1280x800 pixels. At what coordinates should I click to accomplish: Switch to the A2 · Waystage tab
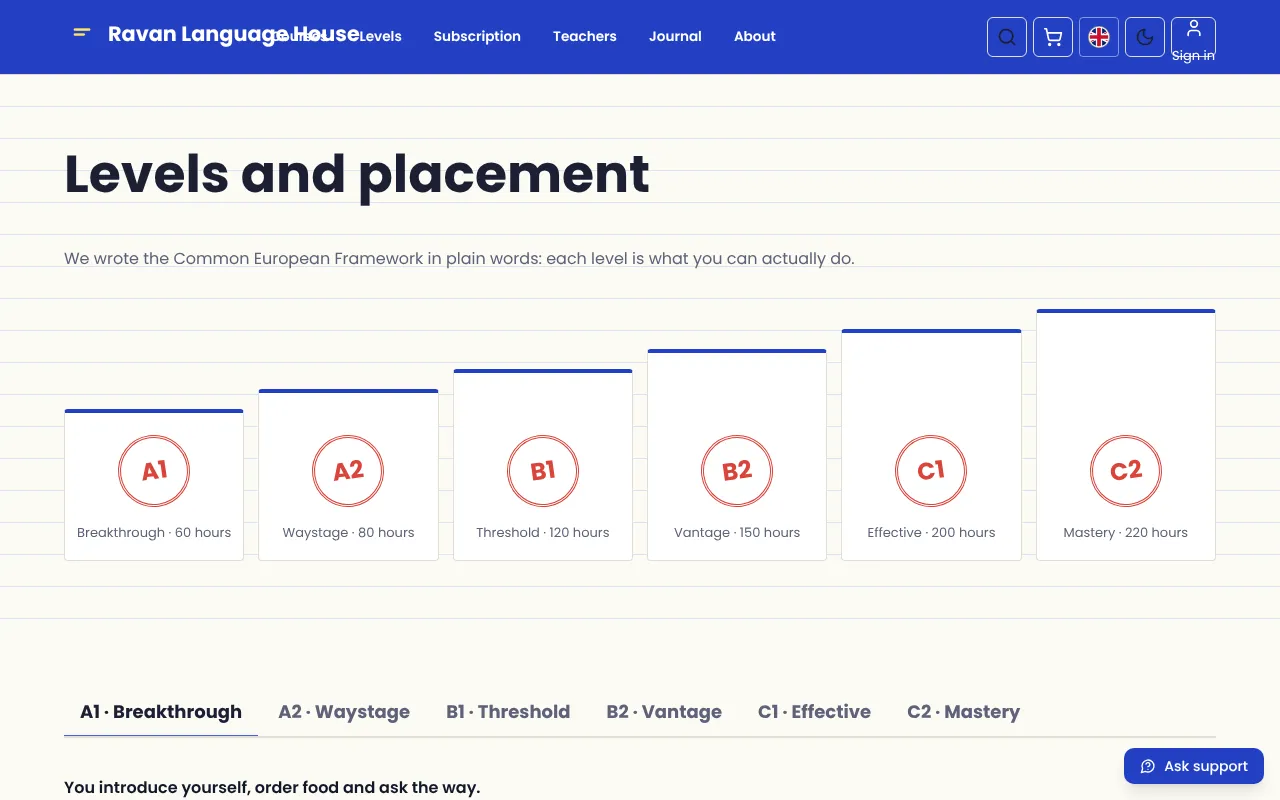(x=344, y=712)
